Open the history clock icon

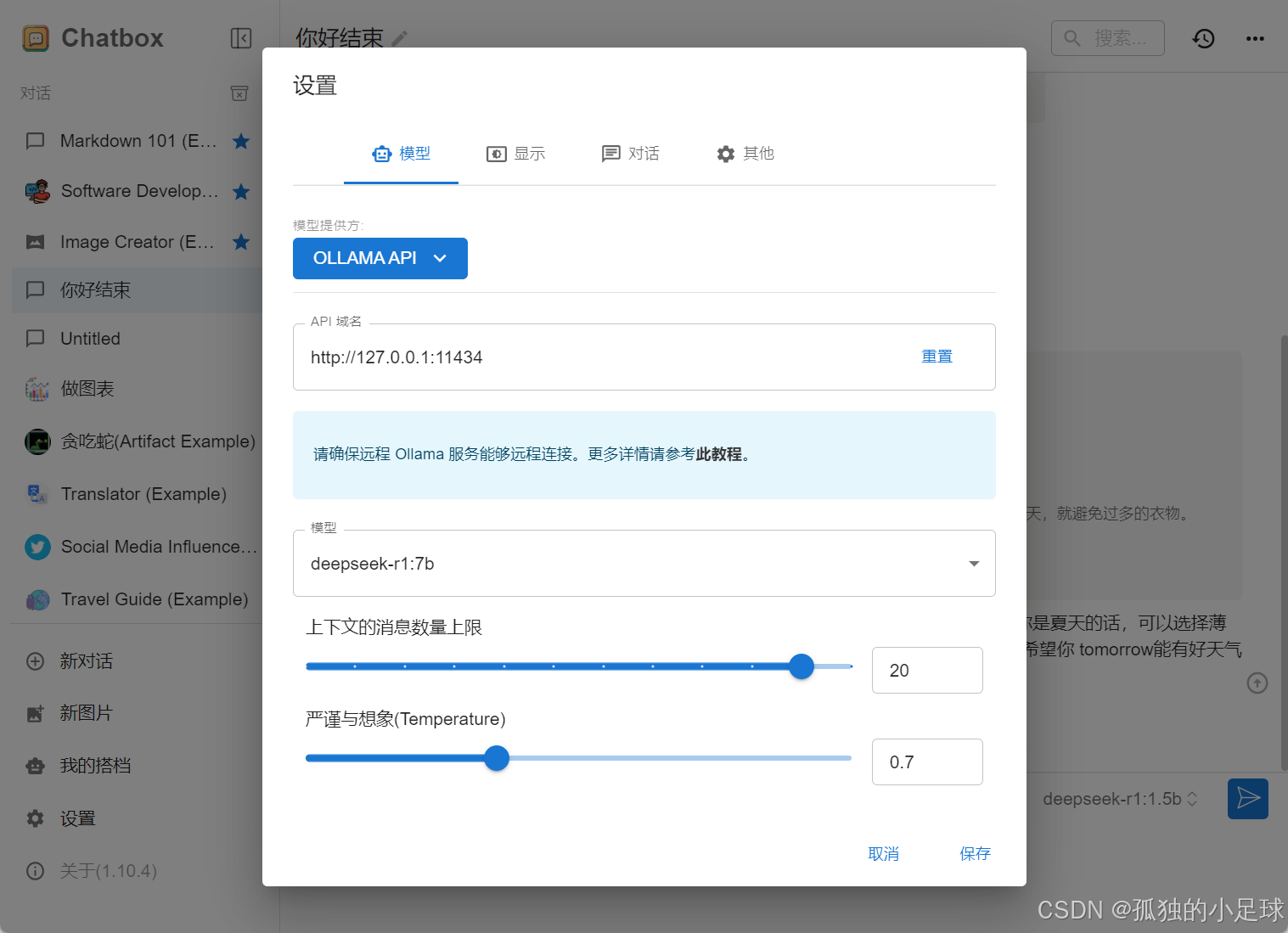(x=1204, y=38)
